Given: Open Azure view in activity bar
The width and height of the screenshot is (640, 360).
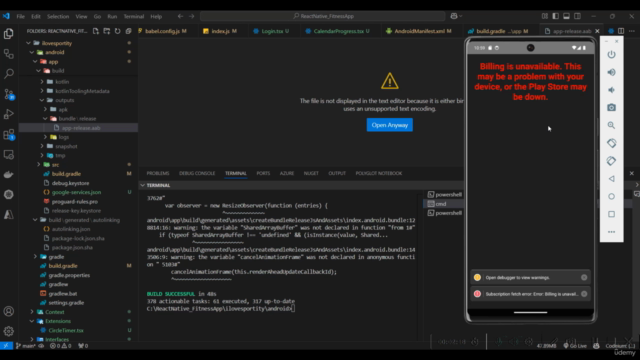Looking at the screenshot, I should (9, 214).
